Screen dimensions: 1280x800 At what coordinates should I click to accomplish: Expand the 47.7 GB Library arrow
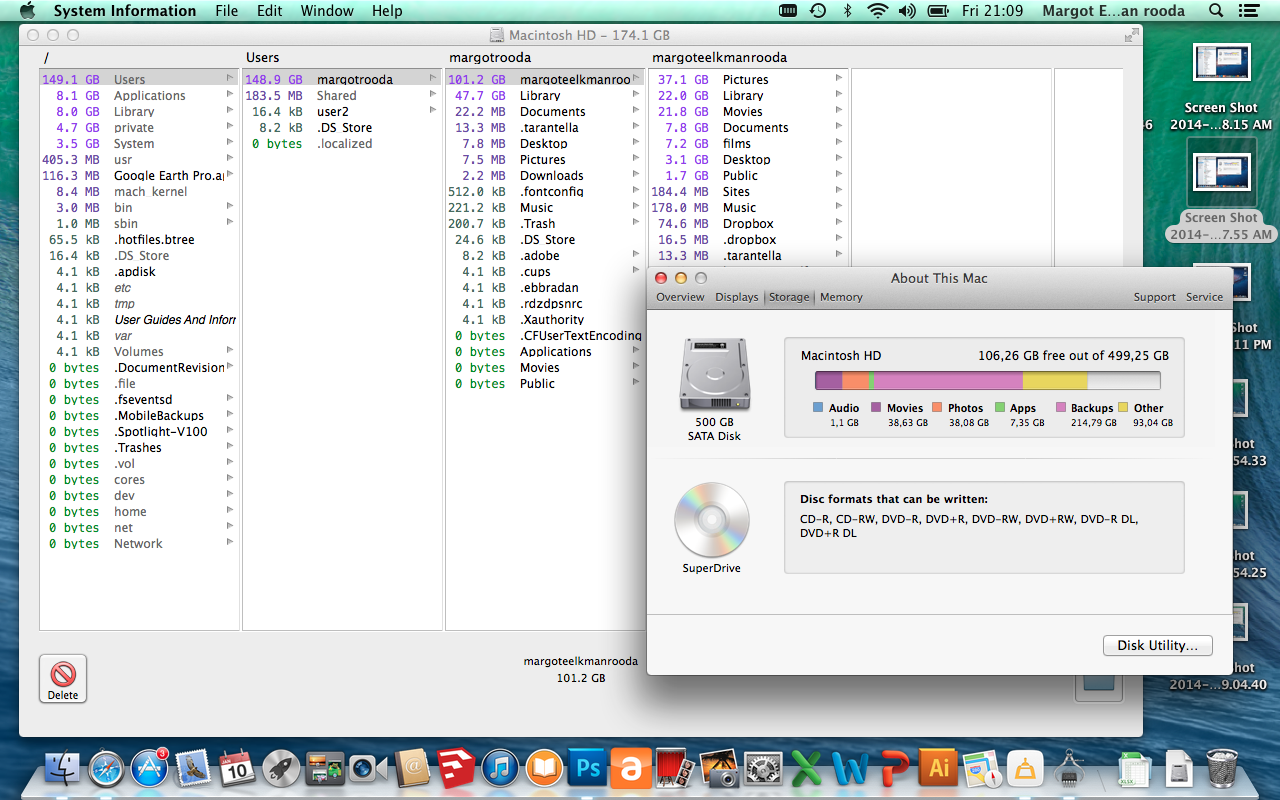pyautogui.click(x=636, y=95)
